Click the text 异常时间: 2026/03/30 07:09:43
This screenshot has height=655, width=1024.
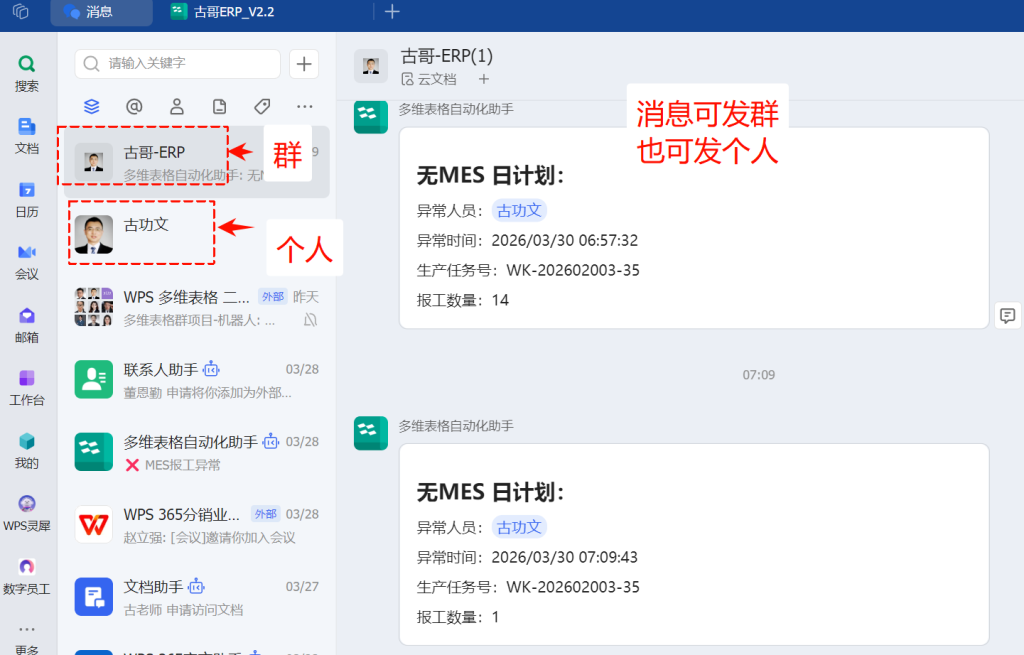[x=527, y=557]
